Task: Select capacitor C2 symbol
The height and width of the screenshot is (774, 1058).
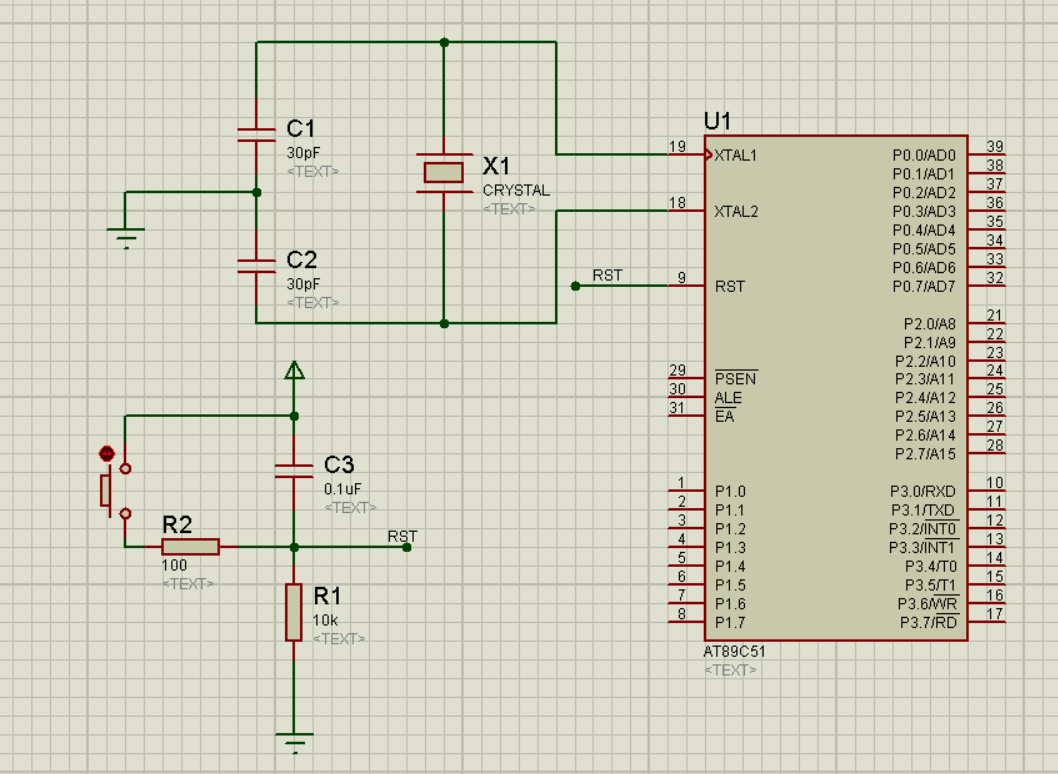Action: point(256,266)
